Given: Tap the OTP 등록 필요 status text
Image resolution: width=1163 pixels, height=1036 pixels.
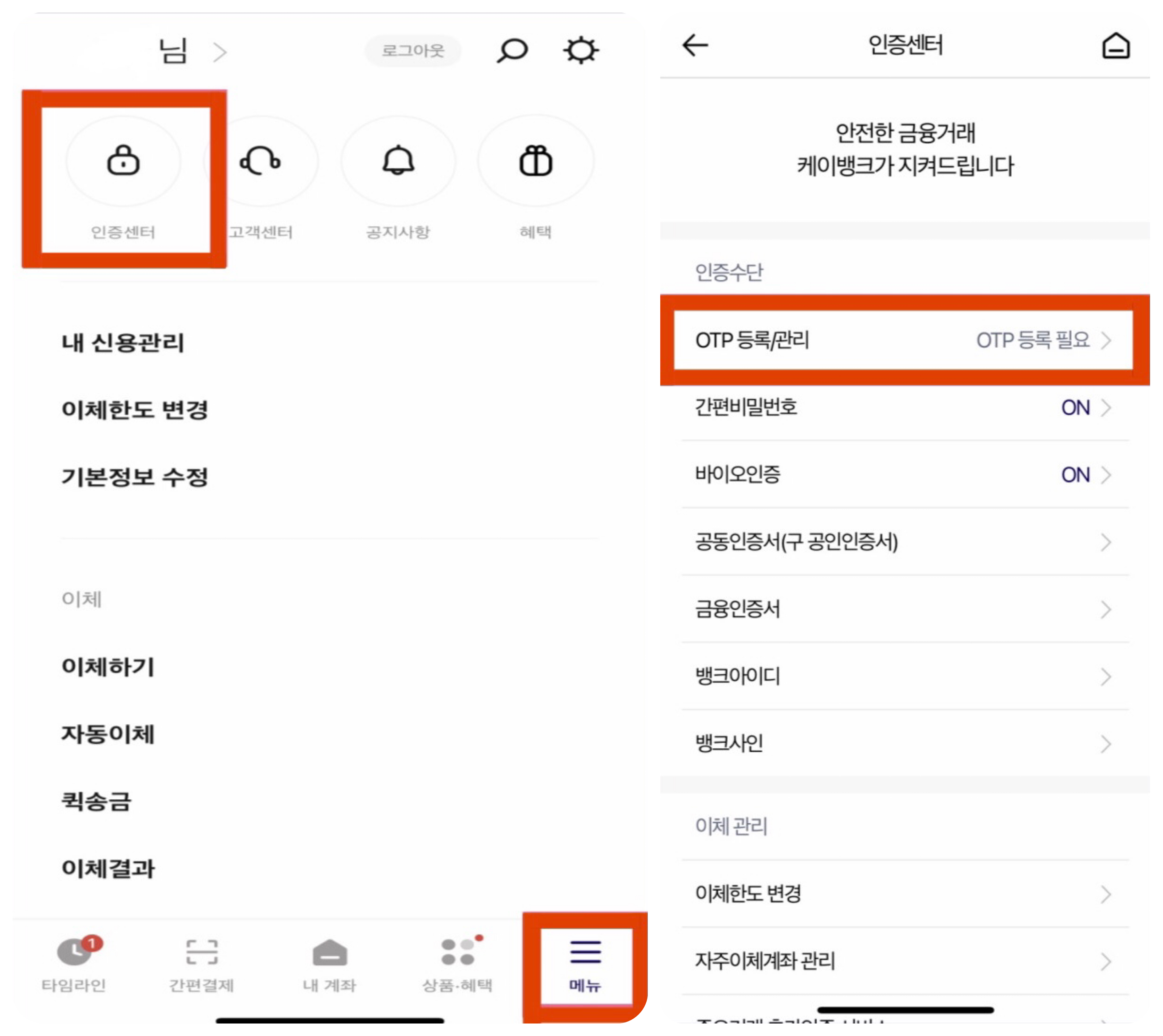Looking at the screenshot, I should point(1033,340).
